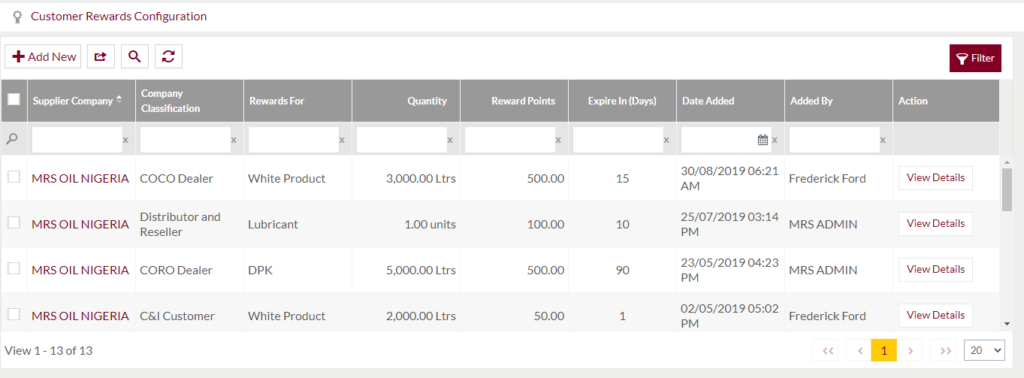Click the export share icon in toolbar
Viewport: 1024px width, 378px height.
click(101, 57)
